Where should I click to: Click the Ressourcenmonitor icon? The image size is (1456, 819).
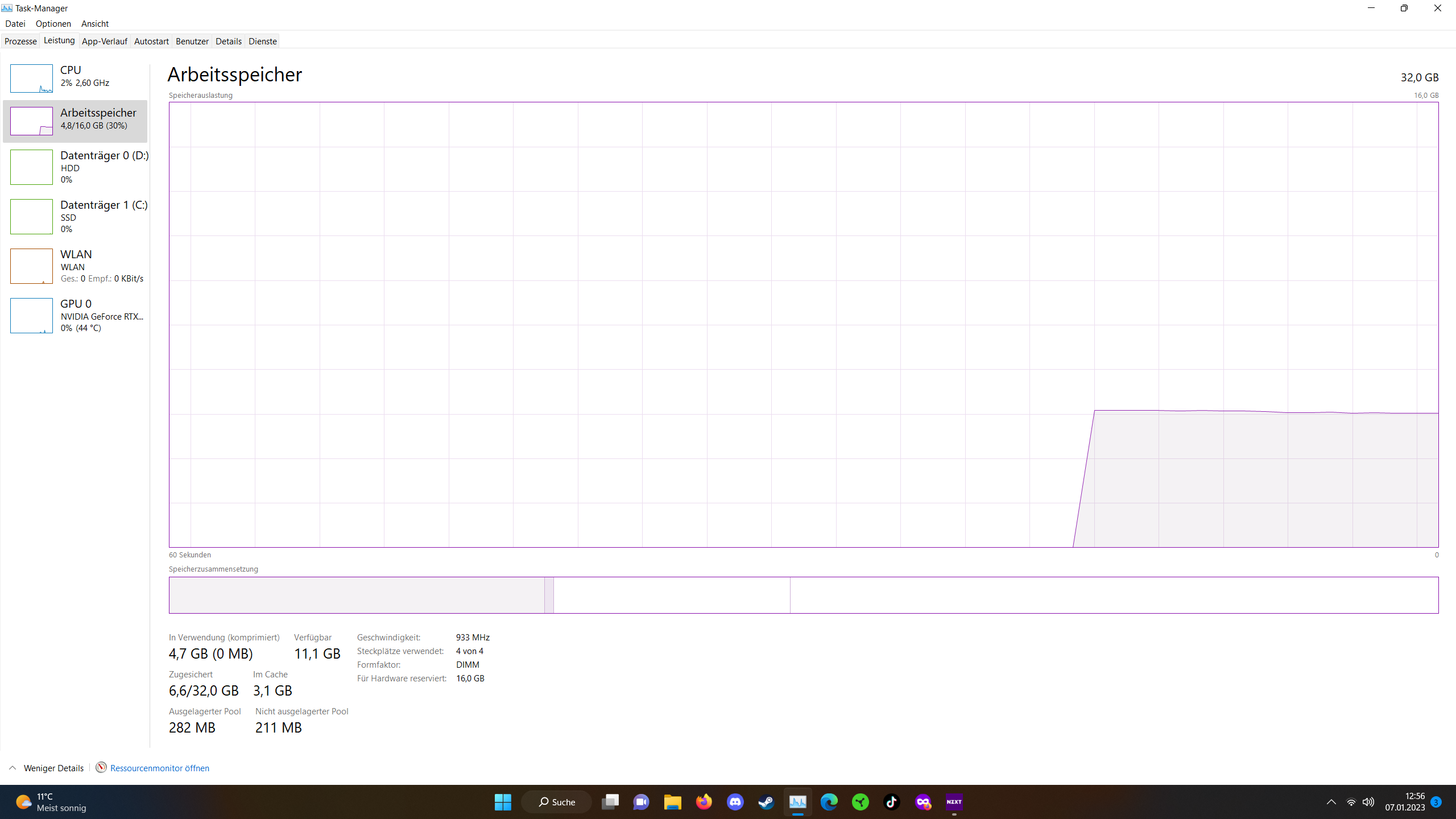pos(101,767)
